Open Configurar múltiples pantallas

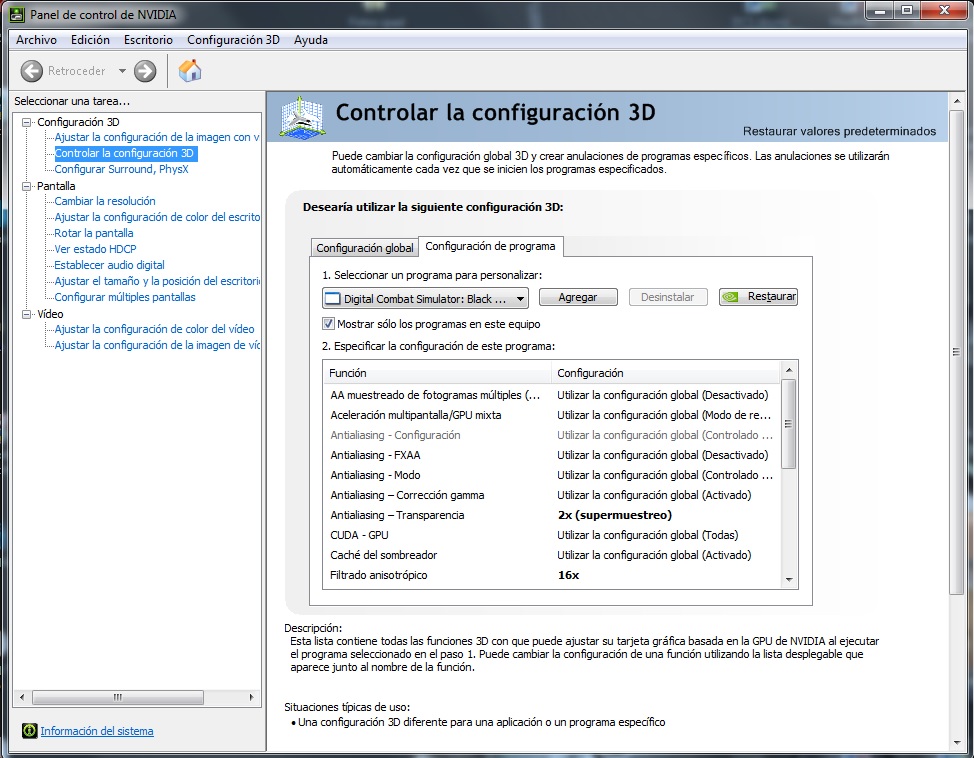click(x=125, y=298)
